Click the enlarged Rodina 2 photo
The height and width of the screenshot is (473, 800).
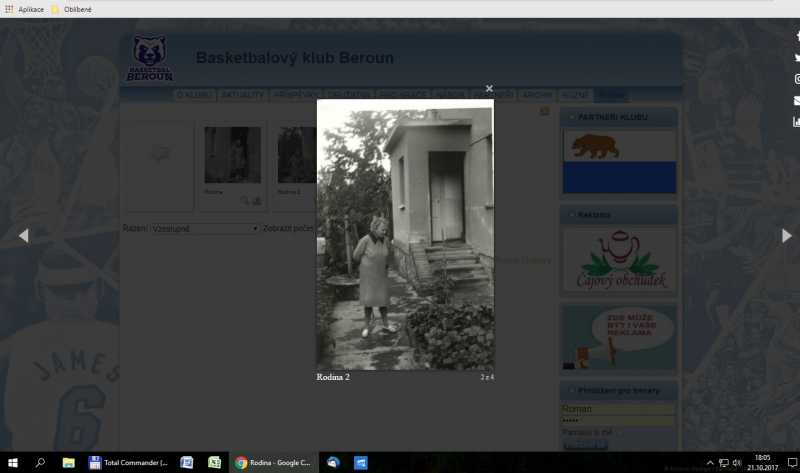(405, 234)
